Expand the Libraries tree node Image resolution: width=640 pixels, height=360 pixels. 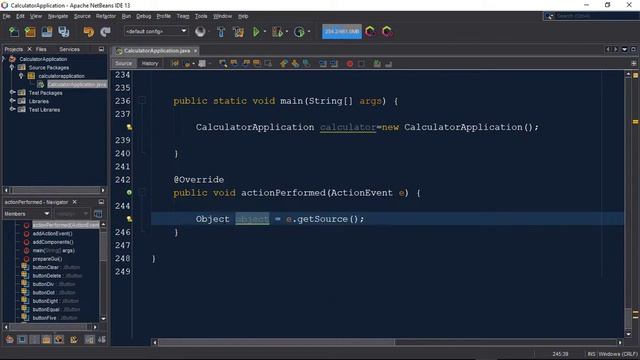coord(12,101)
